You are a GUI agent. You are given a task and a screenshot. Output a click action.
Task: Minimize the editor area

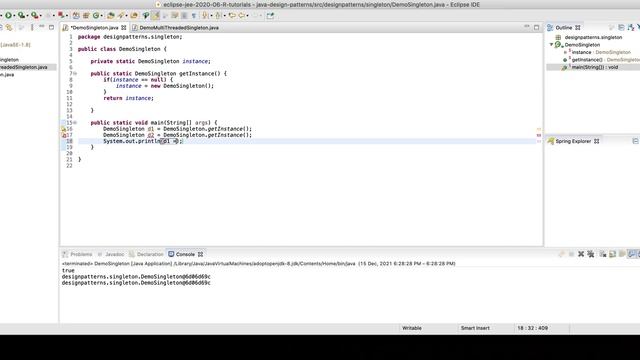(x=527, y=27)
